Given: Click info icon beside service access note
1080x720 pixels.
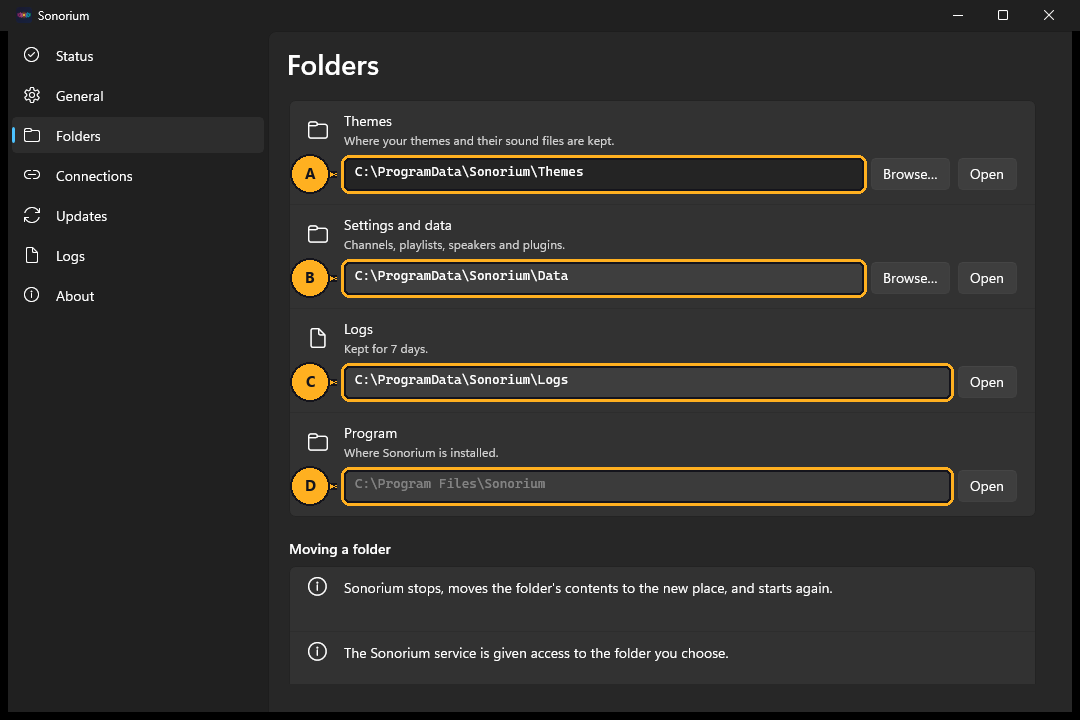Looking at the screenshot, I should [x=317, y=651].
